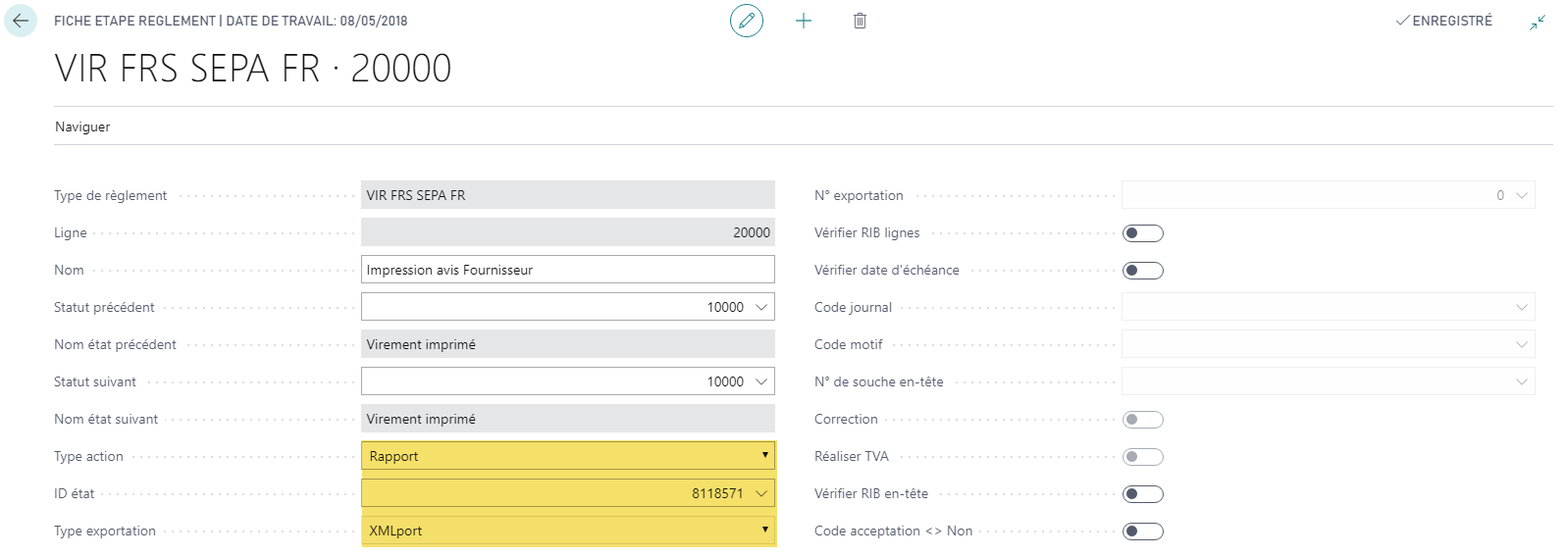Open the Naviguer menu
This screenshot has width=1568, height=557.
click(82, 127)
